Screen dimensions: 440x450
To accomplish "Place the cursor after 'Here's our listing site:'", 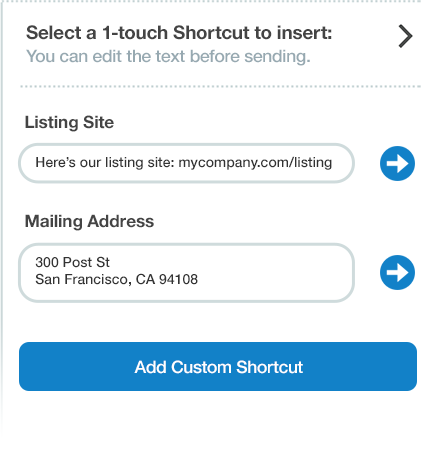I will (x=176, y=163).
